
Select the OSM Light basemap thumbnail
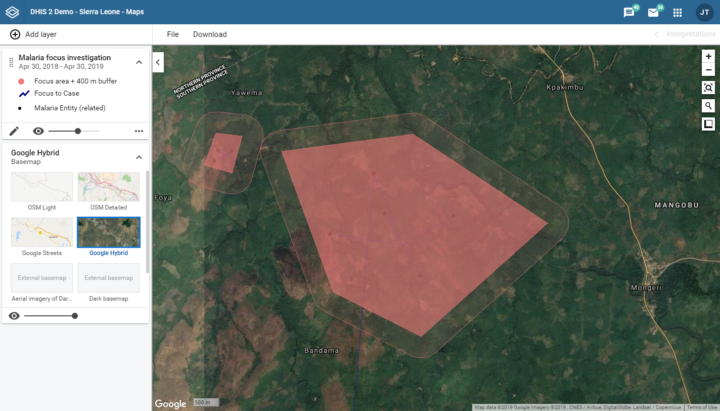coord(42,187)
